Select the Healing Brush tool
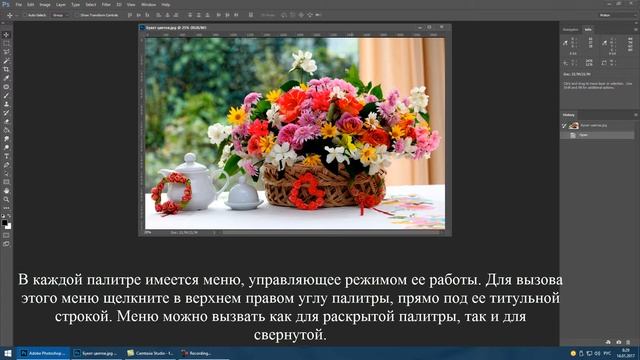The height and width of the screenshot is (360, 640). [6, 87]
